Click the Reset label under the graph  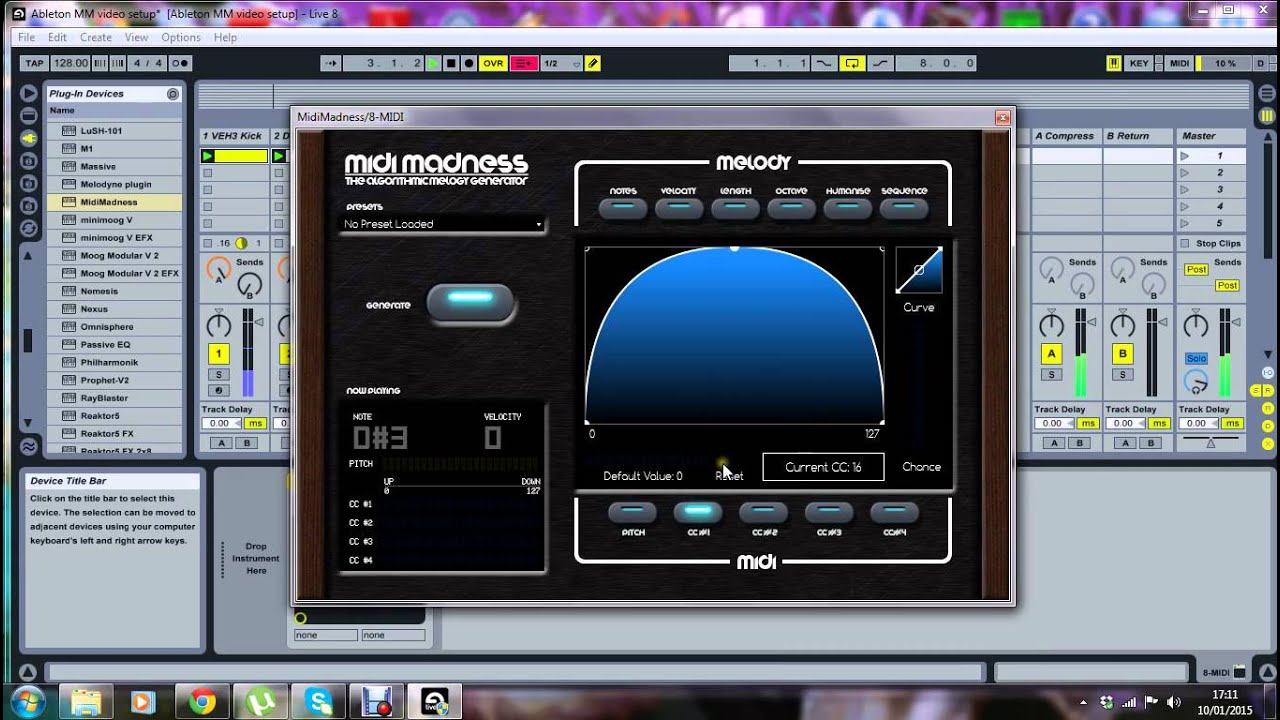coord(729,476)
